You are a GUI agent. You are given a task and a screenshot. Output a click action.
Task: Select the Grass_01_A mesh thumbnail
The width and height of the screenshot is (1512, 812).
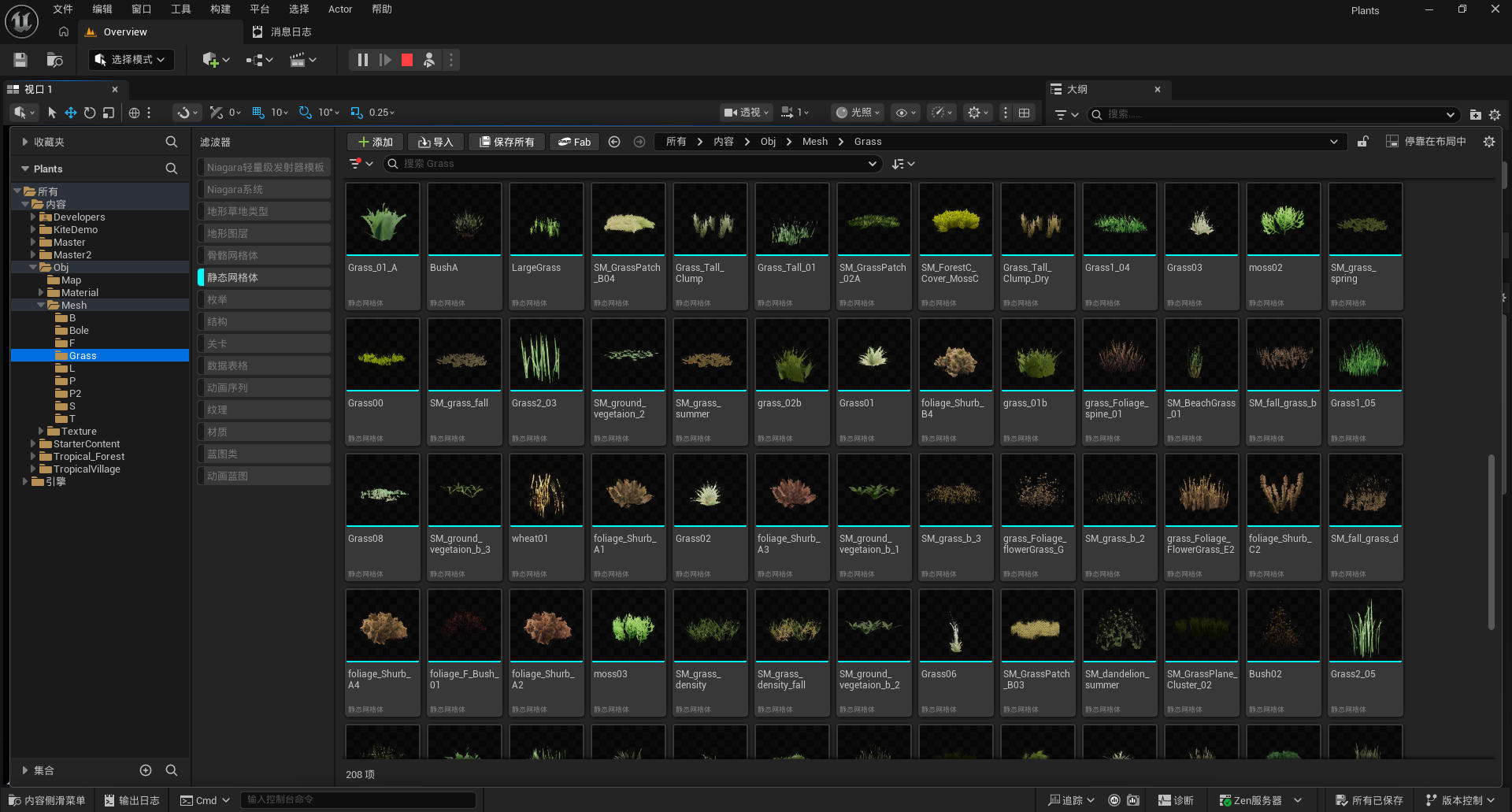point(383,219)
